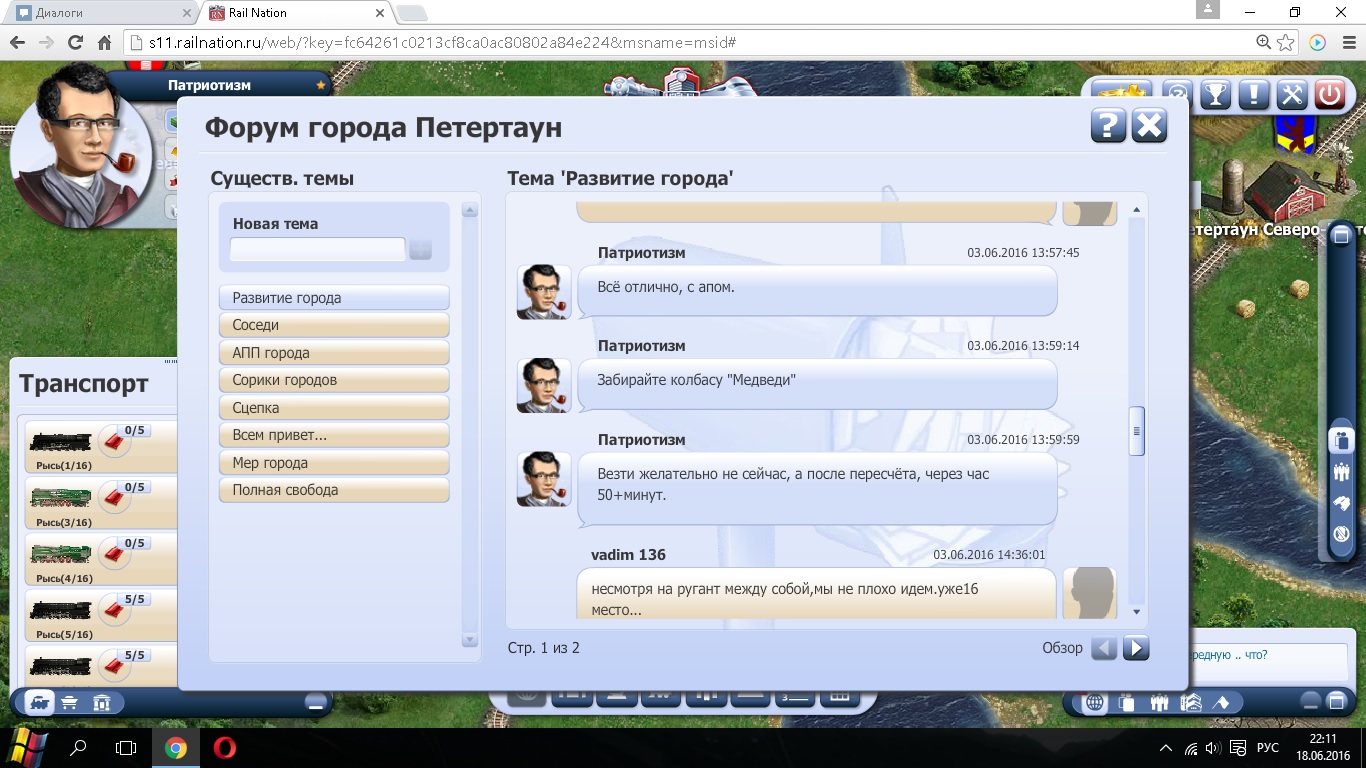The height and width of the screenshot is (768, 1366).
Task: Open the Полная свобода forum topic
Action: [334, 490]
